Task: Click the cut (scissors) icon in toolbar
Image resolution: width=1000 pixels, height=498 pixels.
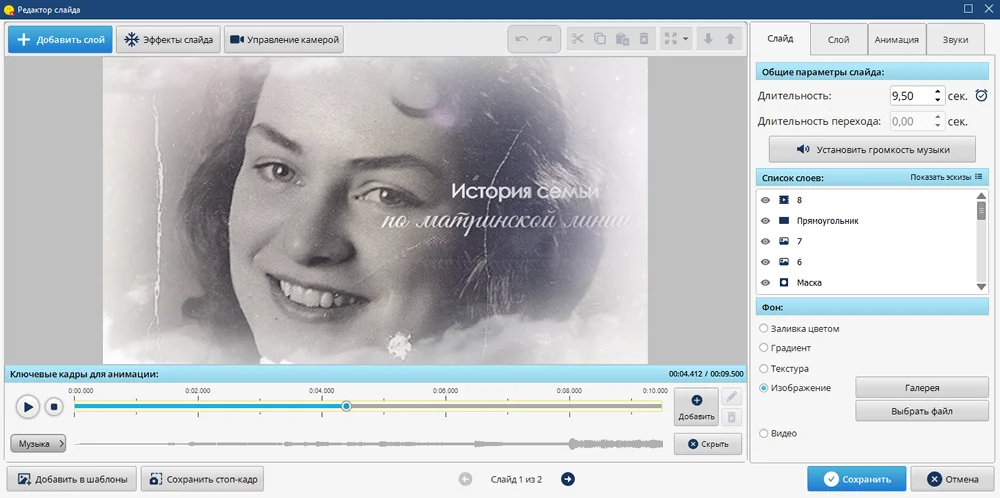Action: point(578,39)
